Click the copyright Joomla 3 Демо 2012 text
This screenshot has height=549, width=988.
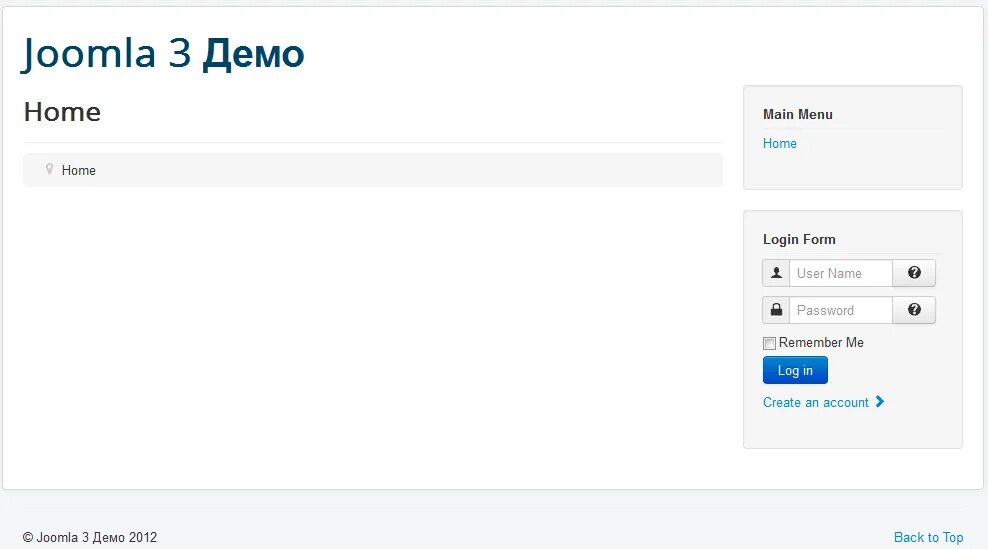tap(90, 537)
